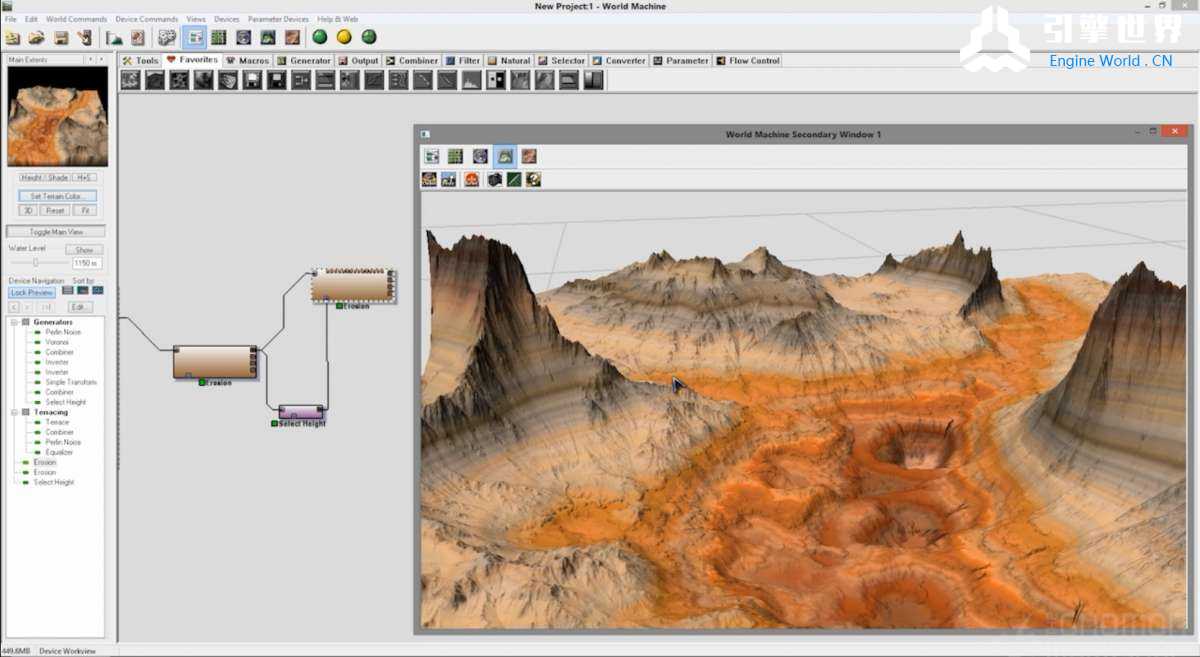Click the yellow build status button
This screenshot has width=1200, height=657.
344,37
